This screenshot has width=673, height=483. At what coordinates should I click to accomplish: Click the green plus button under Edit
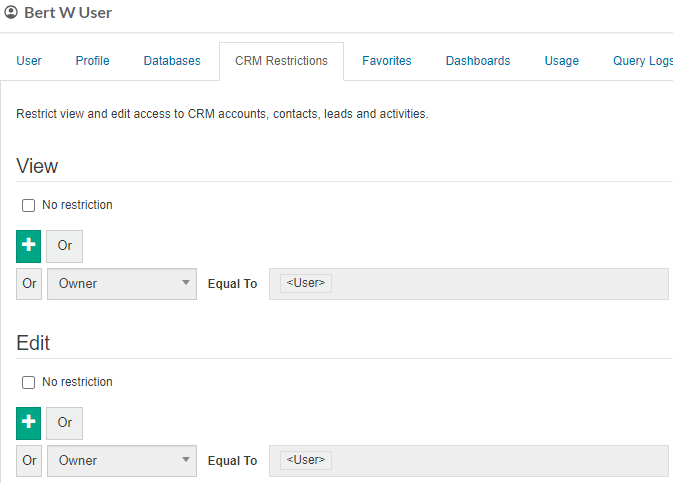pos(29,423)
